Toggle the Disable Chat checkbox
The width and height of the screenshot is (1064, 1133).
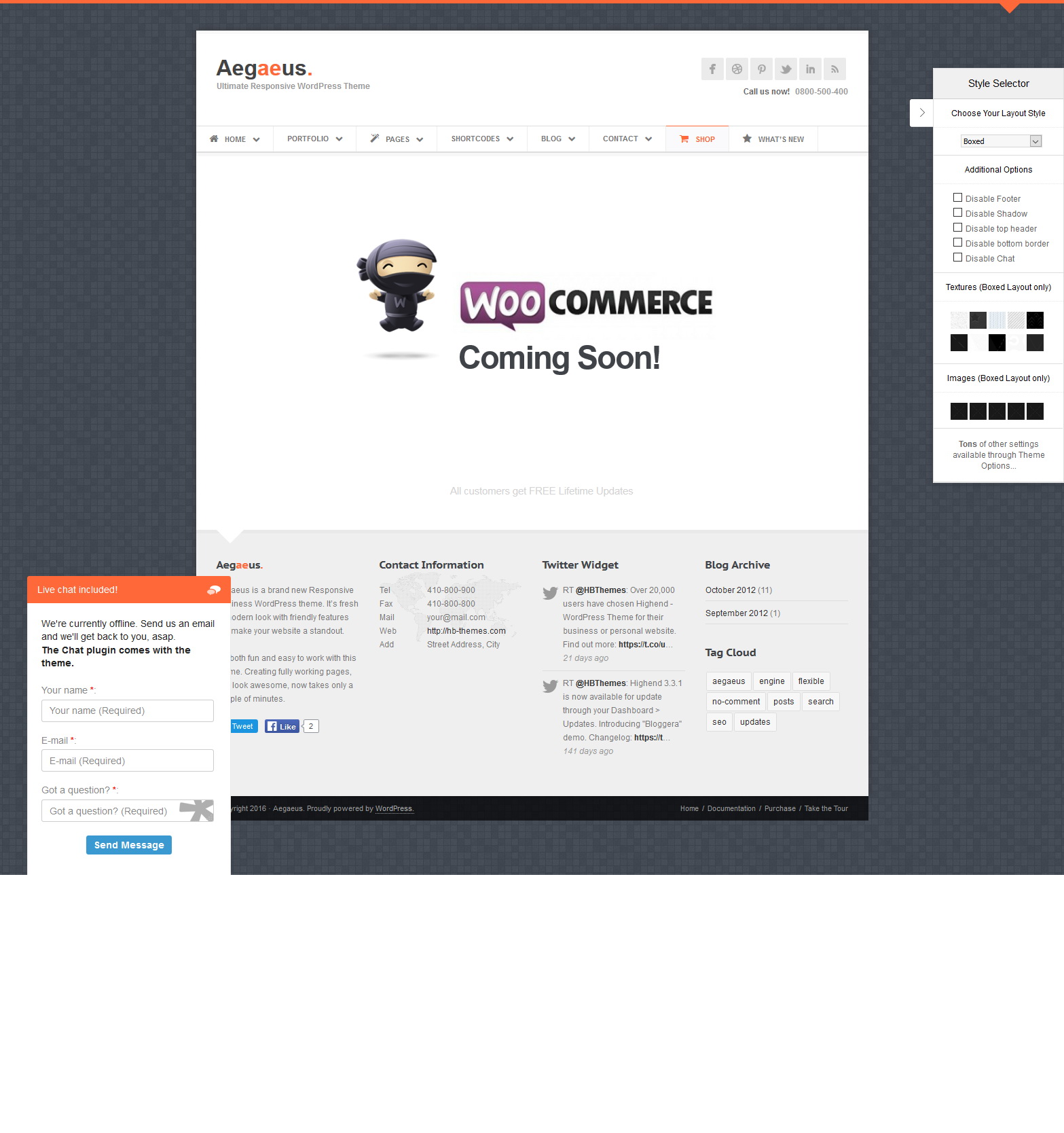tap(957, 257)
